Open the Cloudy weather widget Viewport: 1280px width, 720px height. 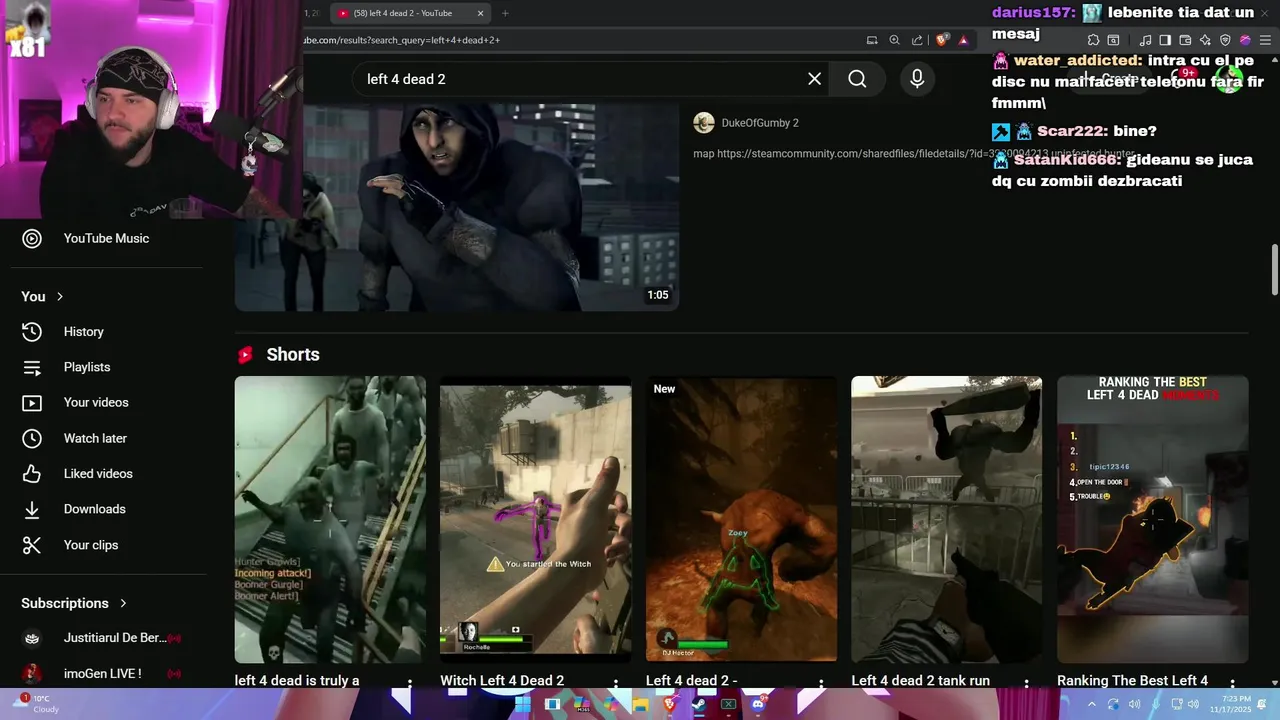click(38, 704)
